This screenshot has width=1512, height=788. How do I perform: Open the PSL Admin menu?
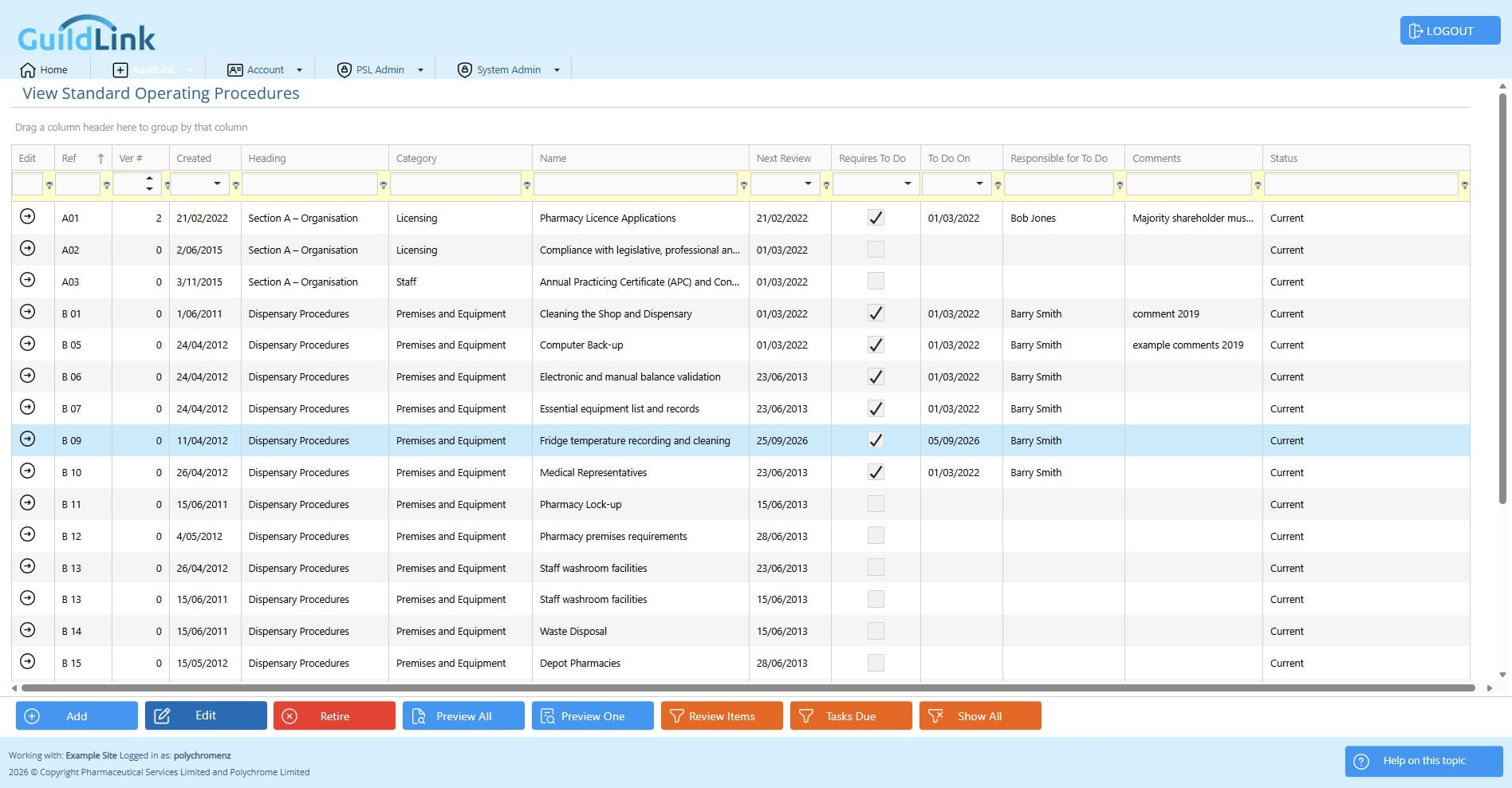point(380,69)
